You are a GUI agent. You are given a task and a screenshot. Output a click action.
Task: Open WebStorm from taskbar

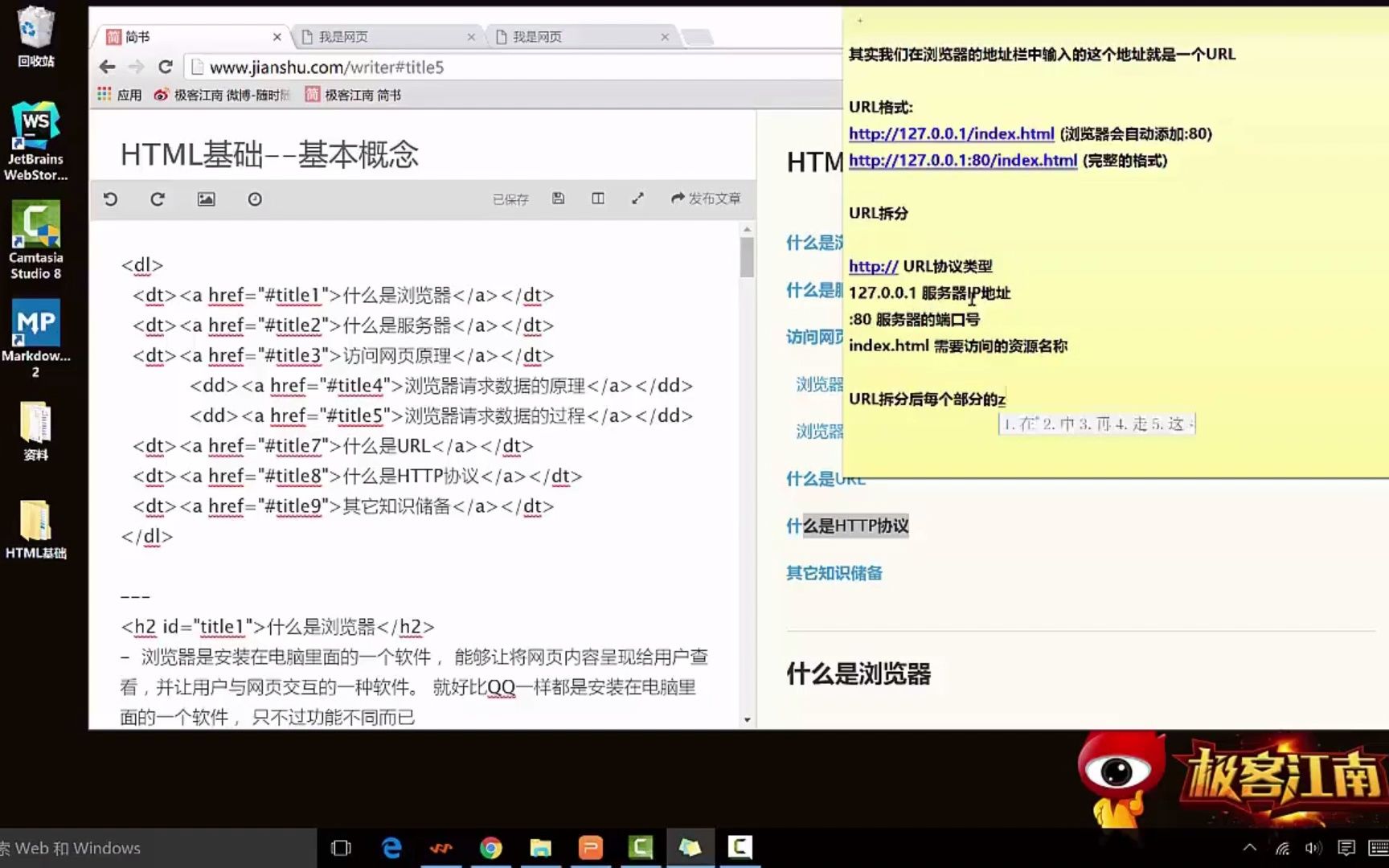coord(441,848)
